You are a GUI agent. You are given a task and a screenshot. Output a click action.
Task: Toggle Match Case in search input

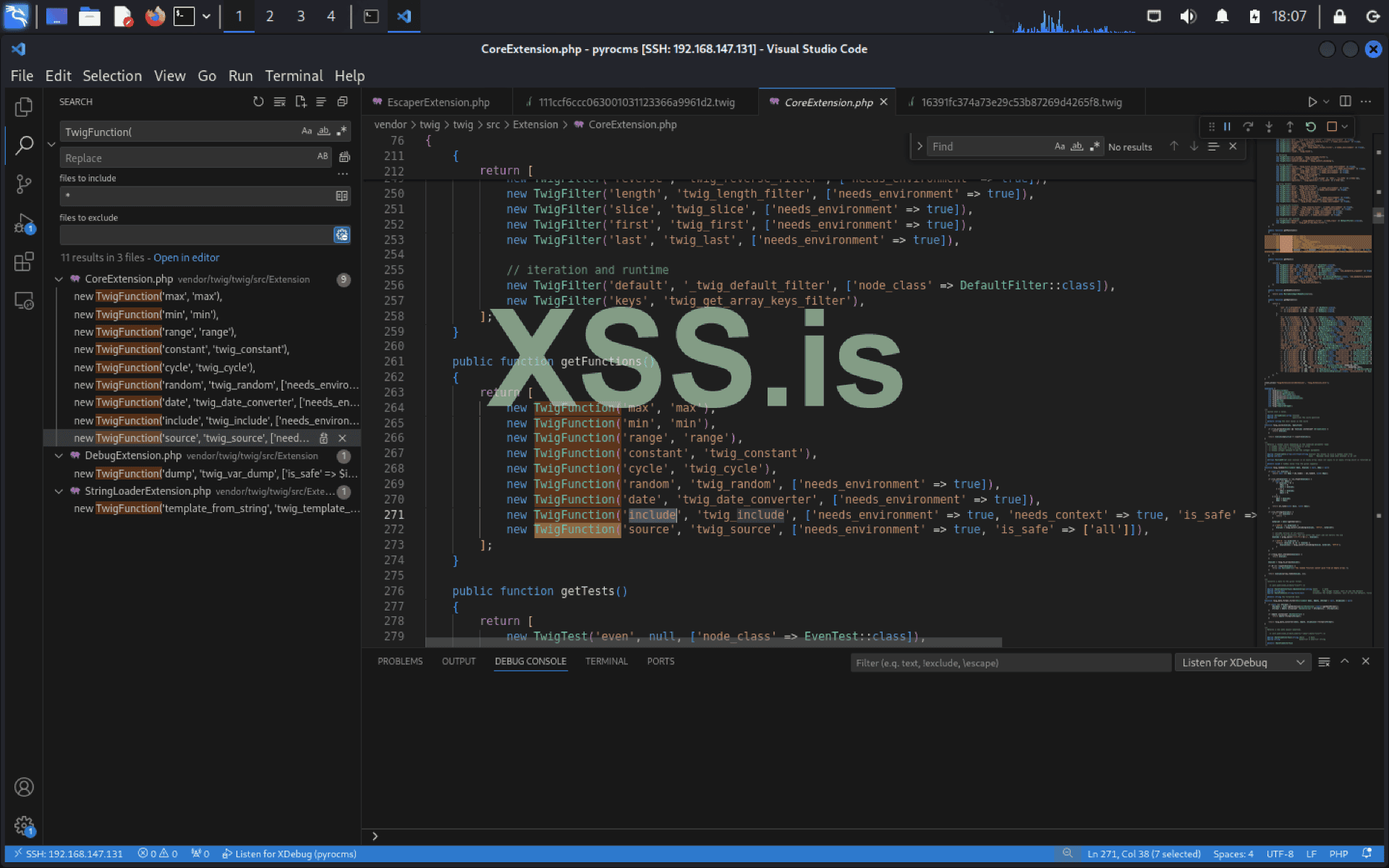click(307, 131)
